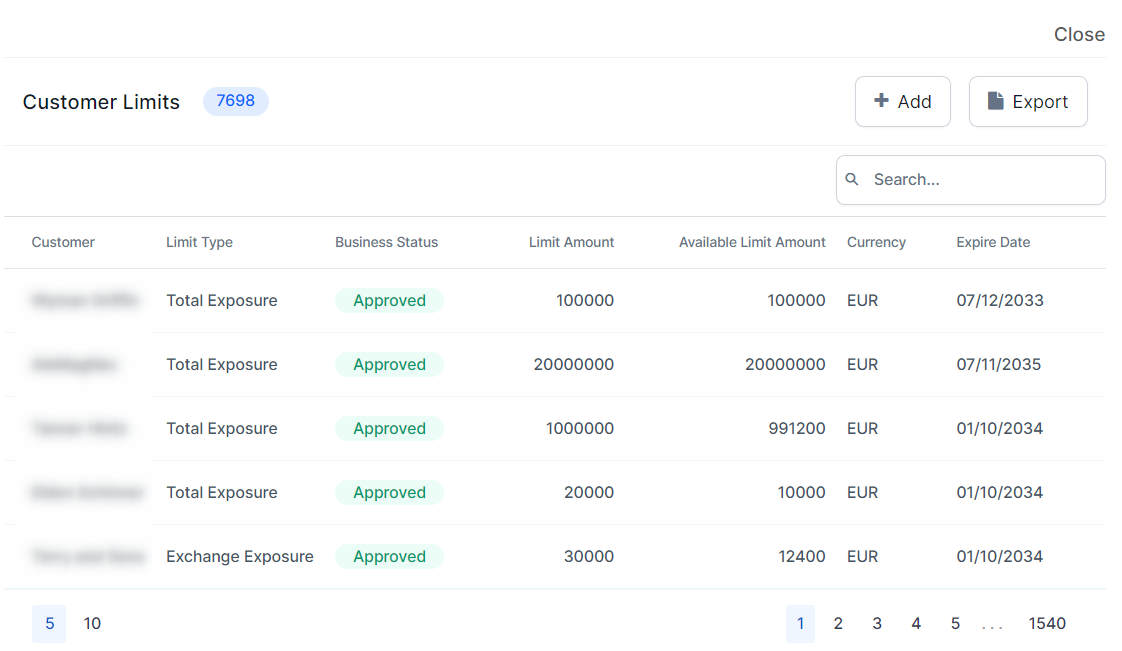This screenshot has width=1122, height=651.
Task: Sort by Business Status column header
Action: pos(386,242)
